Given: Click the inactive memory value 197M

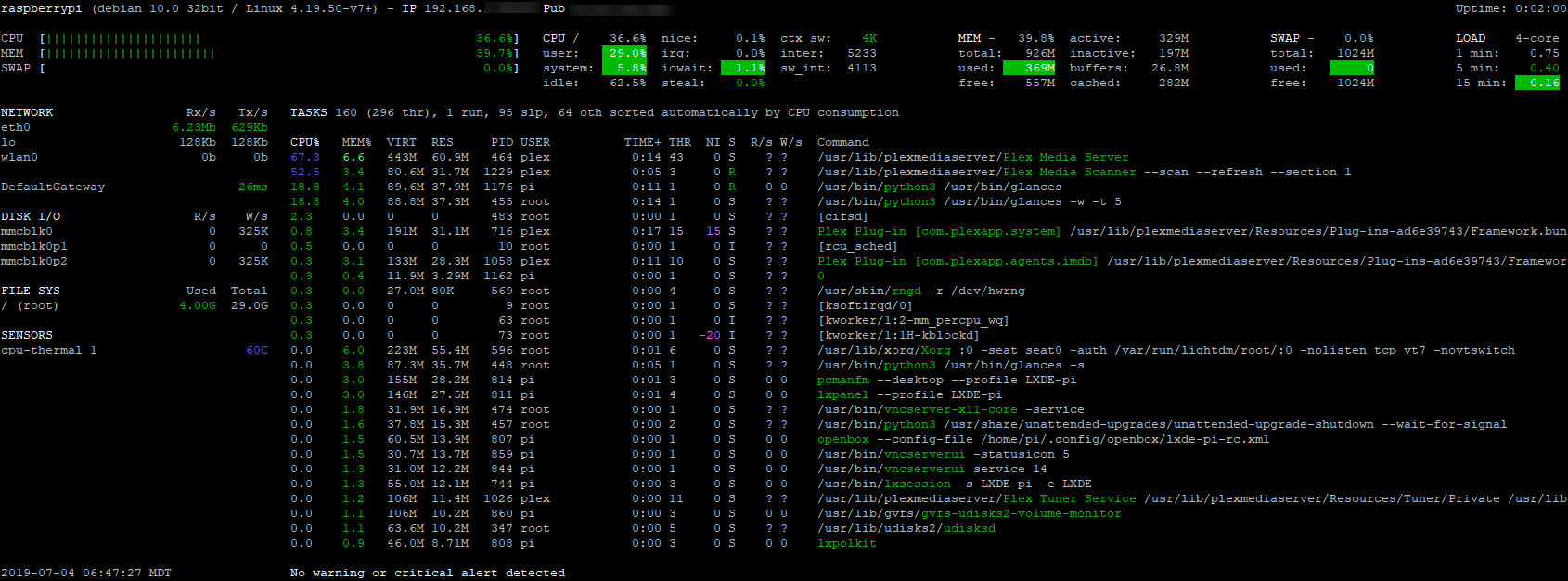Looking at the screenshot, I should point(1174,54).
